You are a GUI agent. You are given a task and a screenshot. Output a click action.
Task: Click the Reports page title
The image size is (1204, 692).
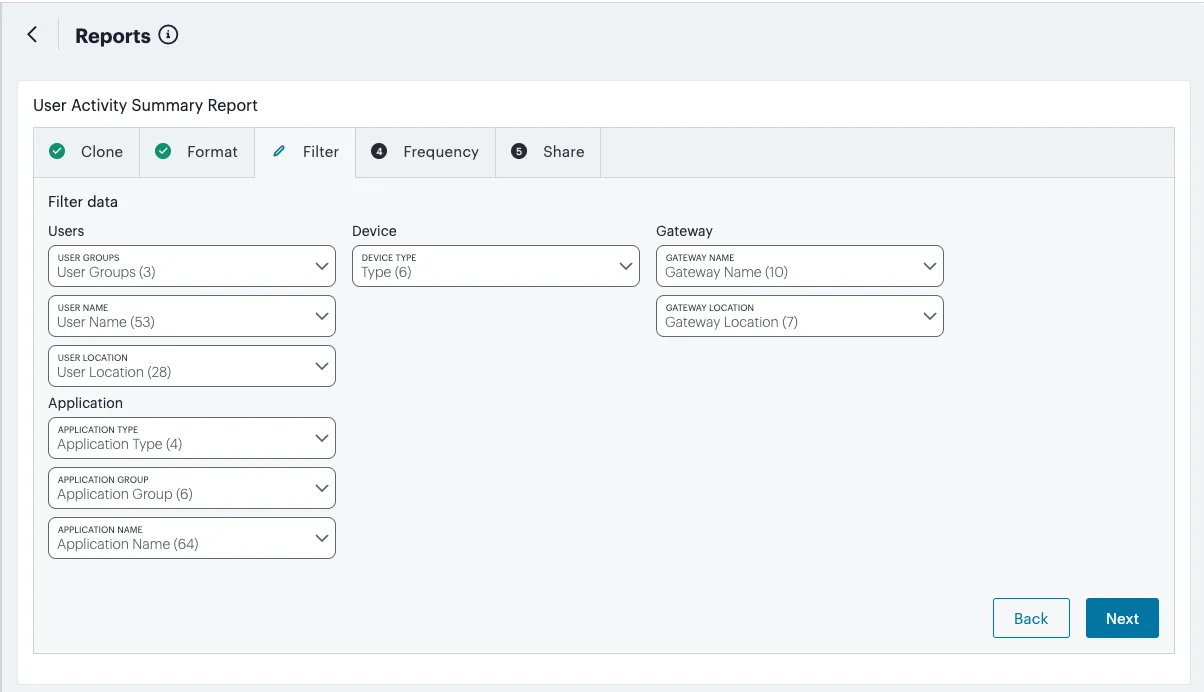click(113, 36)
